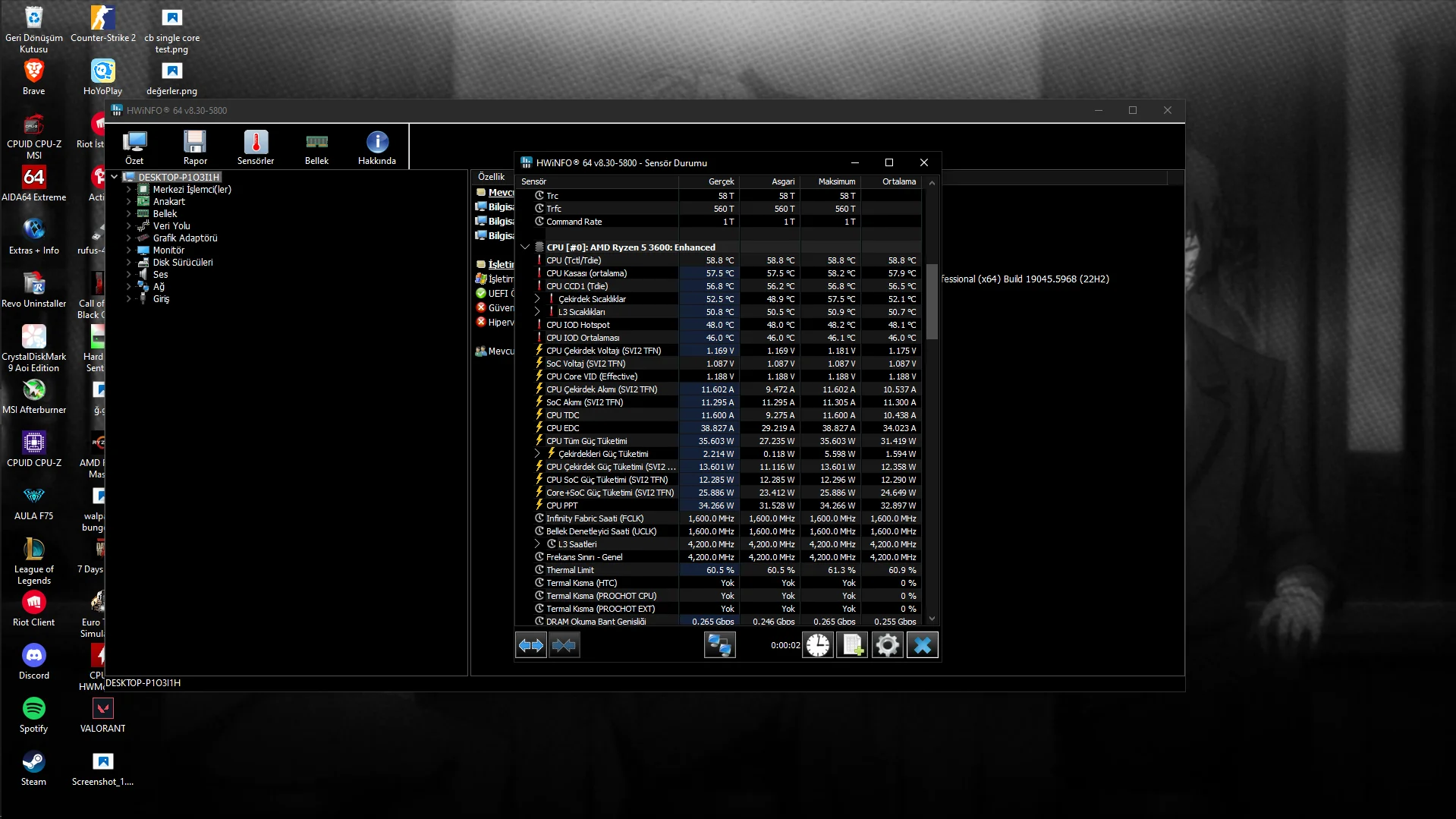Click the Ortalama column header

(x=891, y=182)
